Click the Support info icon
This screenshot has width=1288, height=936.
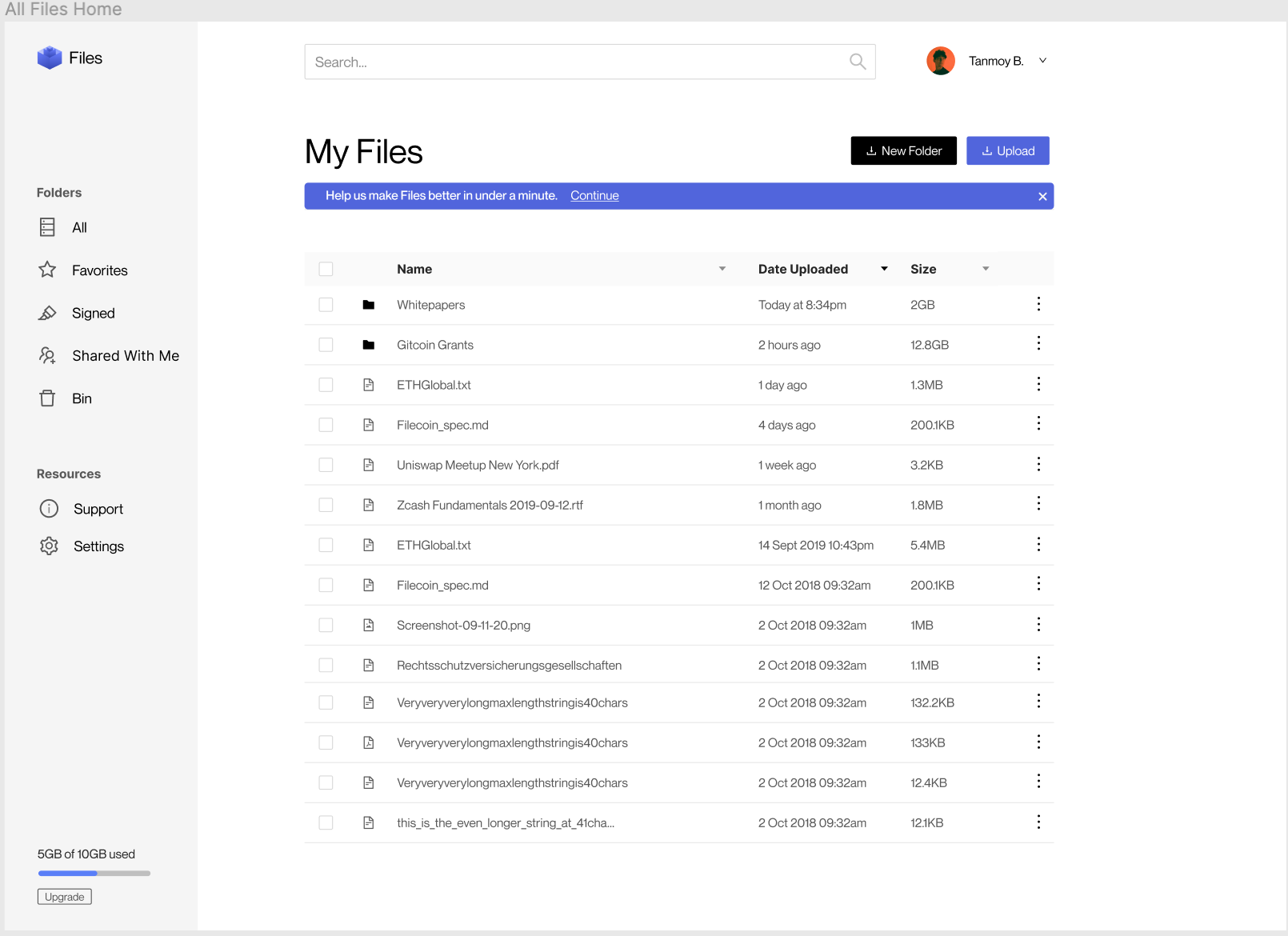49,508
